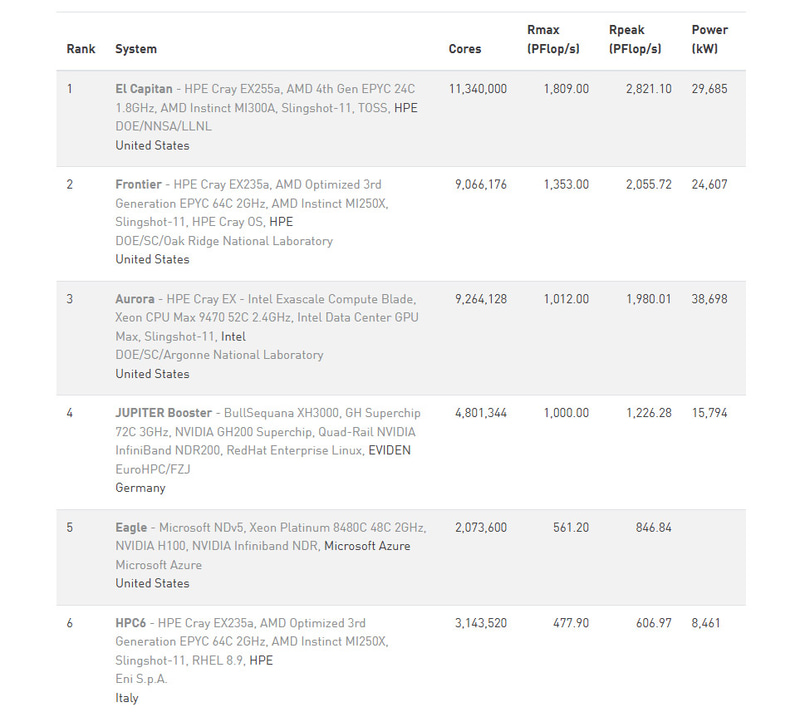Click the Rpeak (PFlop/s) column header
Image resolution: width=800 pixels, height=712 pixels.
click(x=635, y=40)
